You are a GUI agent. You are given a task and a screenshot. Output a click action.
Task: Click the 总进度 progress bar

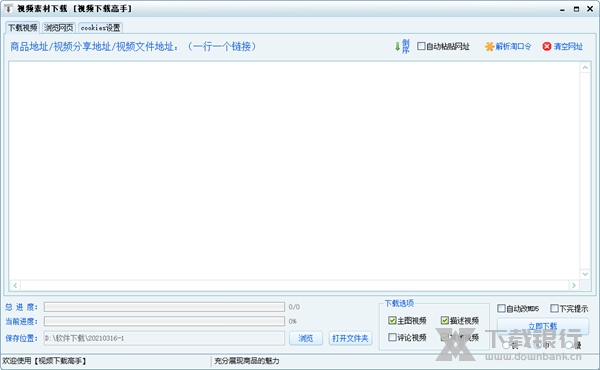(164, 307)
